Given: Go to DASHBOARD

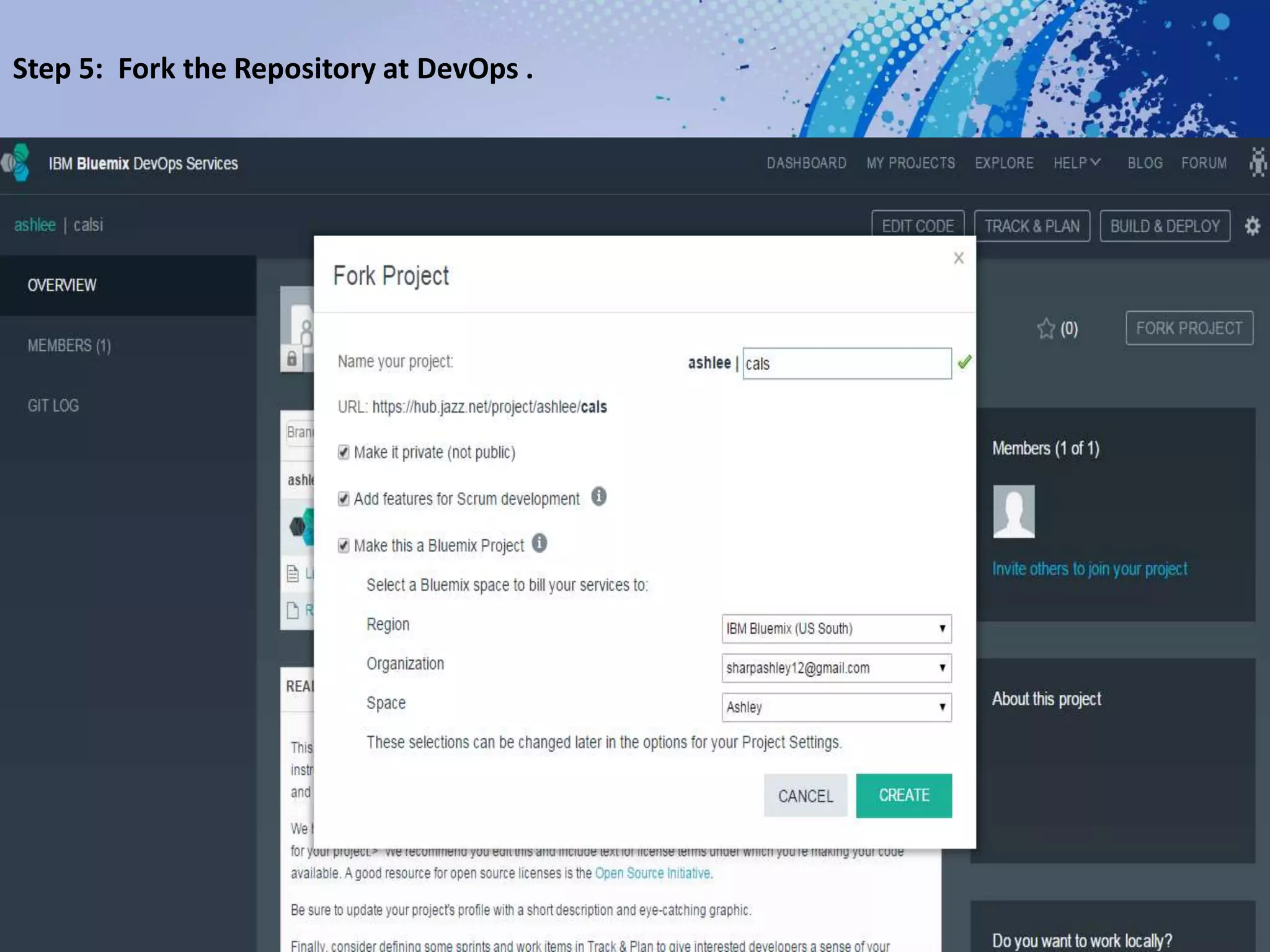Looking at the screenshot, I should click(806, 163).
